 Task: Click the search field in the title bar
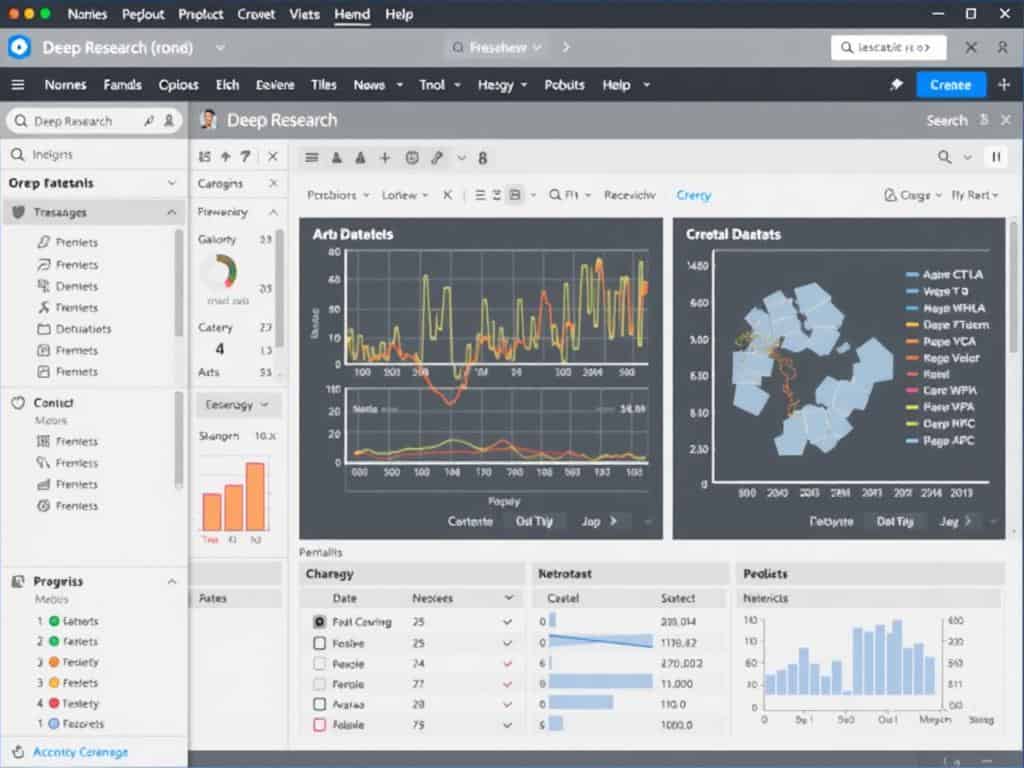coord(888,47)
